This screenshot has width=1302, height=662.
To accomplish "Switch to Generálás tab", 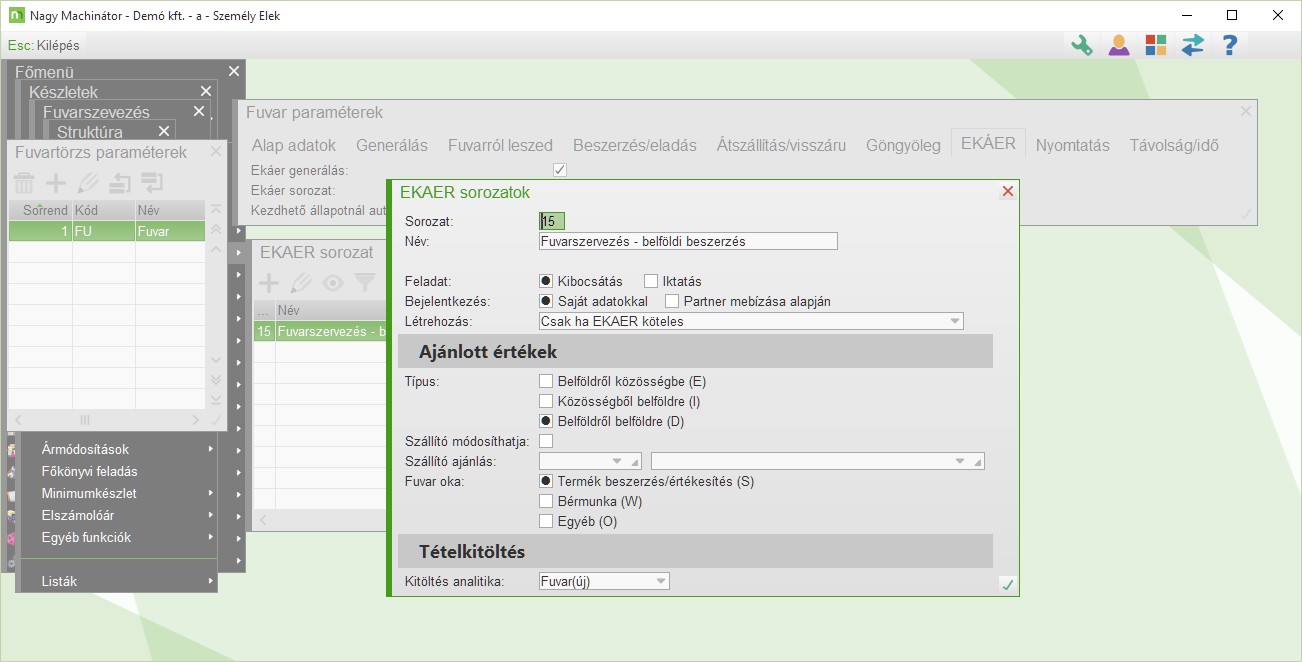I will coord(392,145).
